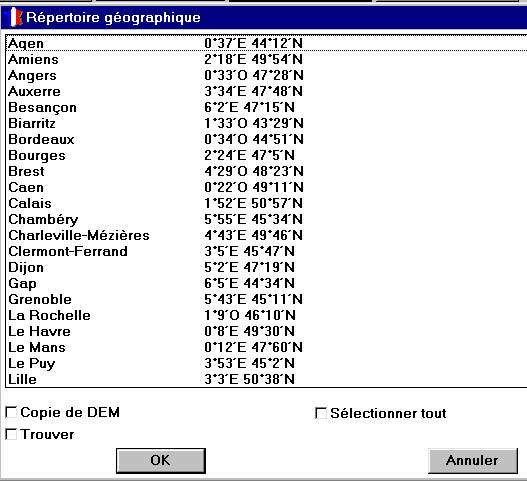Pick Lille at the list bottom
This screenshot has height=481, width=527.
pyautogui.click(x=266, y=379)
